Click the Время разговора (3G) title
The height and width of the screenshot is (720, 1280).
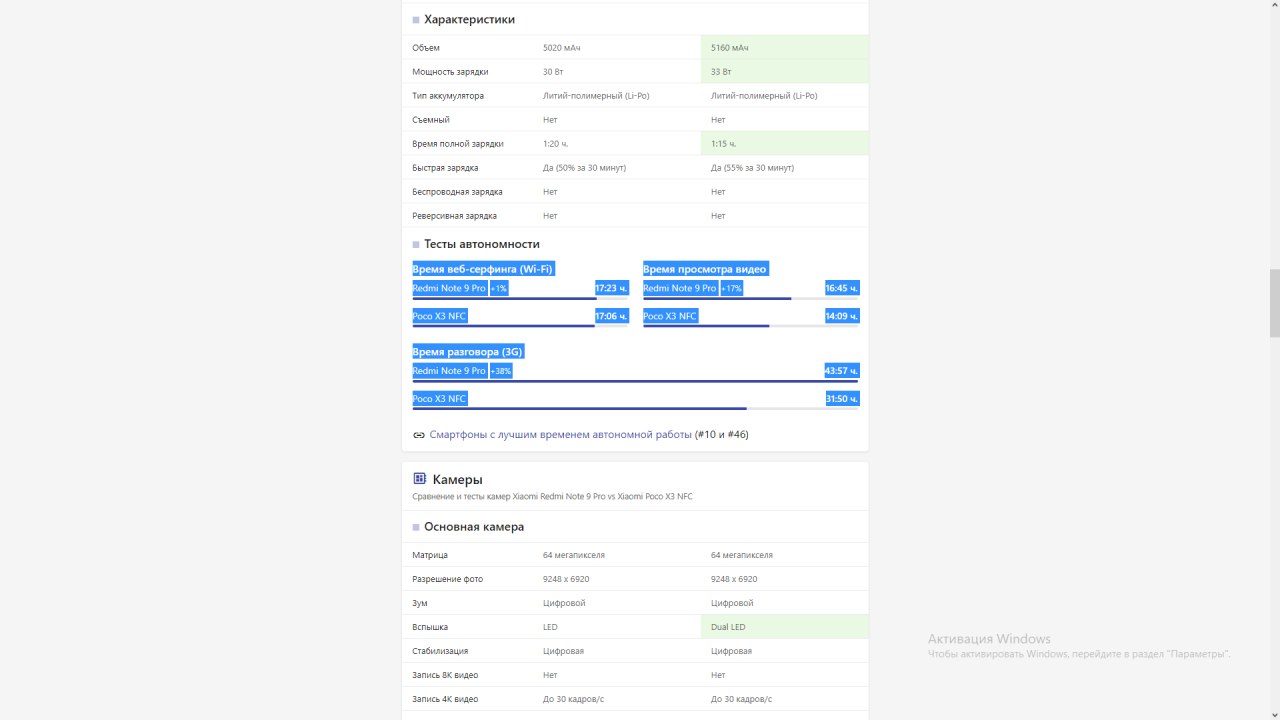click(468, 352)
